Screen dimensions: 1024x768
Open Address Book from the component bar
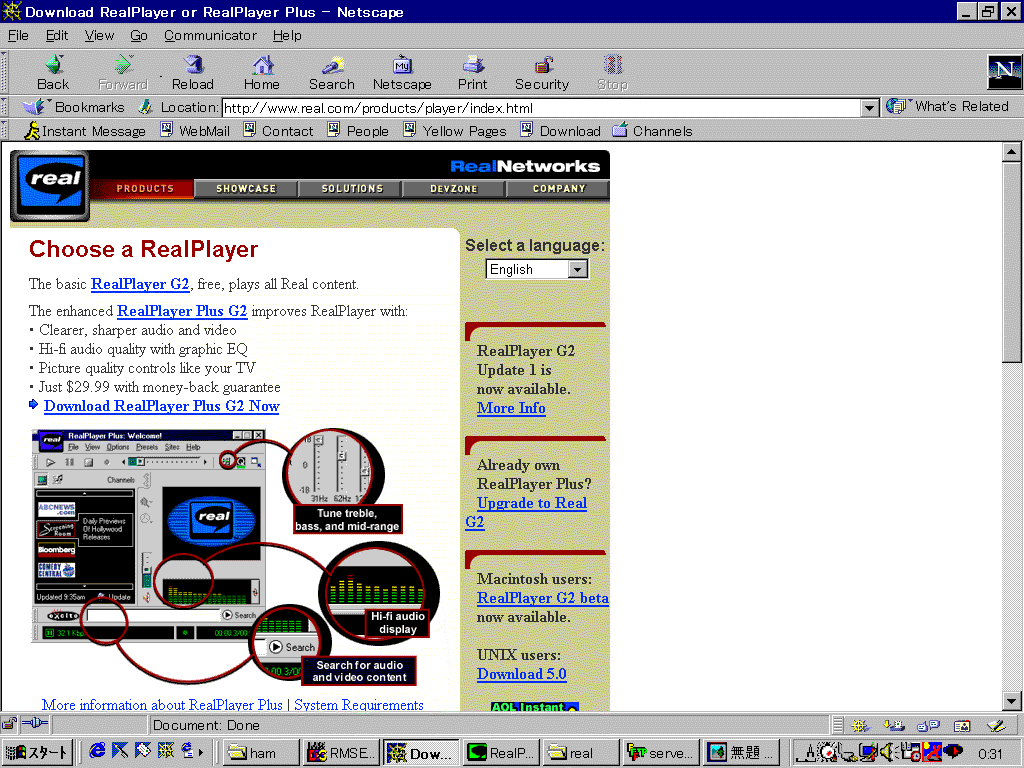[x=962, y=725]
